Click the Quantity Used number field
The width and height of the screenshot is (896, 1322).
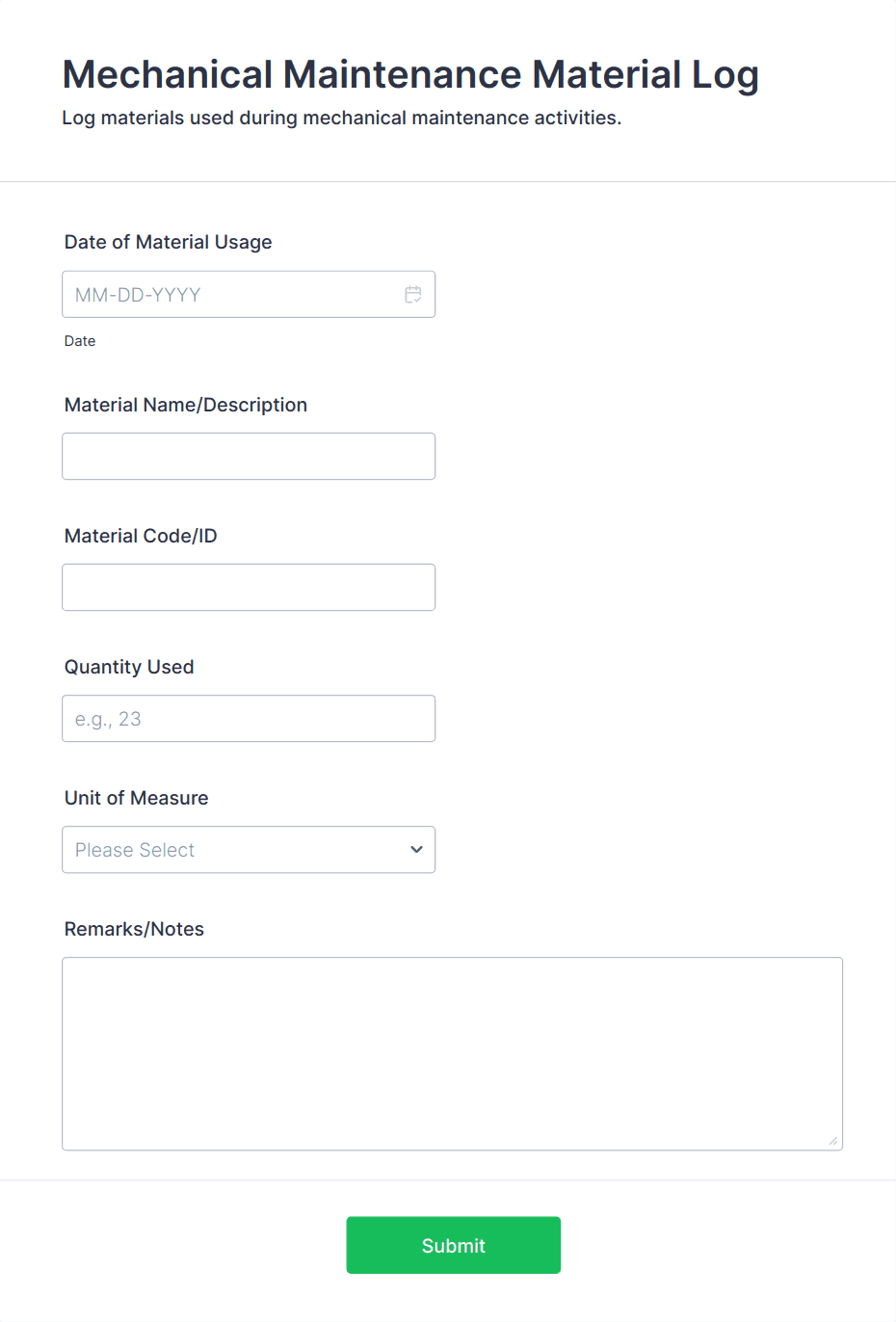(x=249, y=718)
